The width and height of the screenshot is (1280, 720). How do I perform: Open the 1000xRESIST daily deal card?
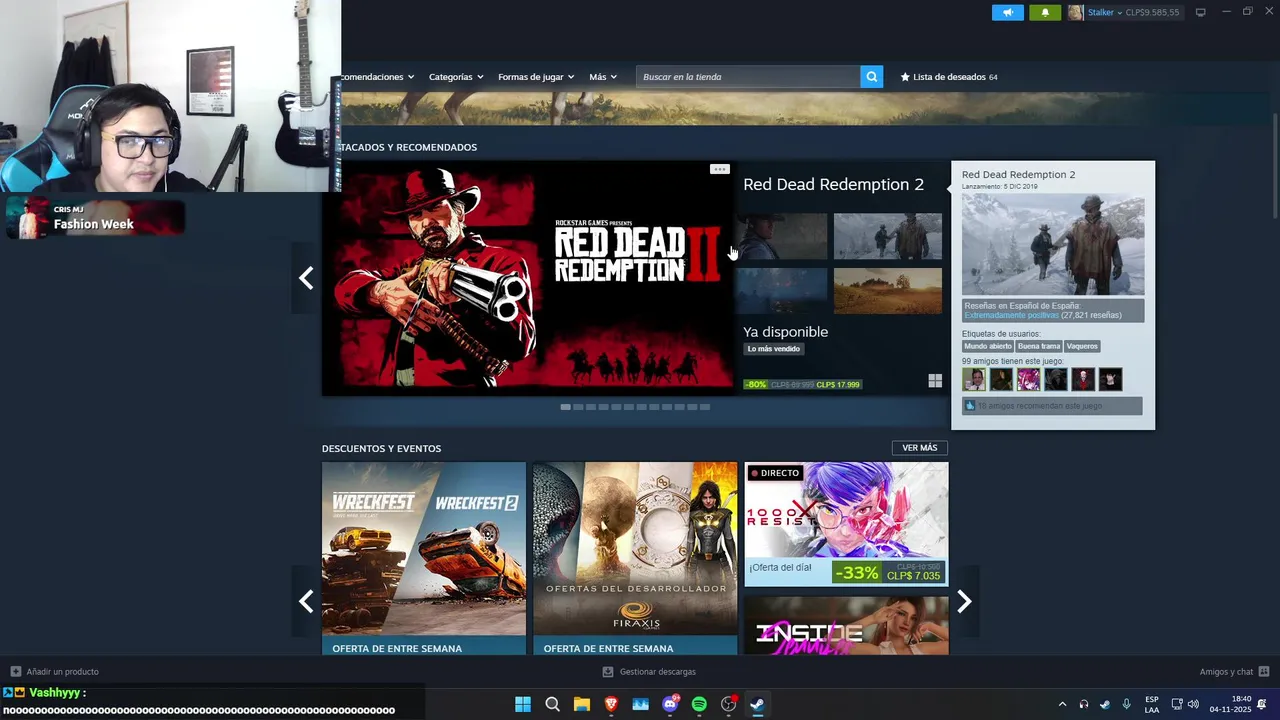point(846,524)
